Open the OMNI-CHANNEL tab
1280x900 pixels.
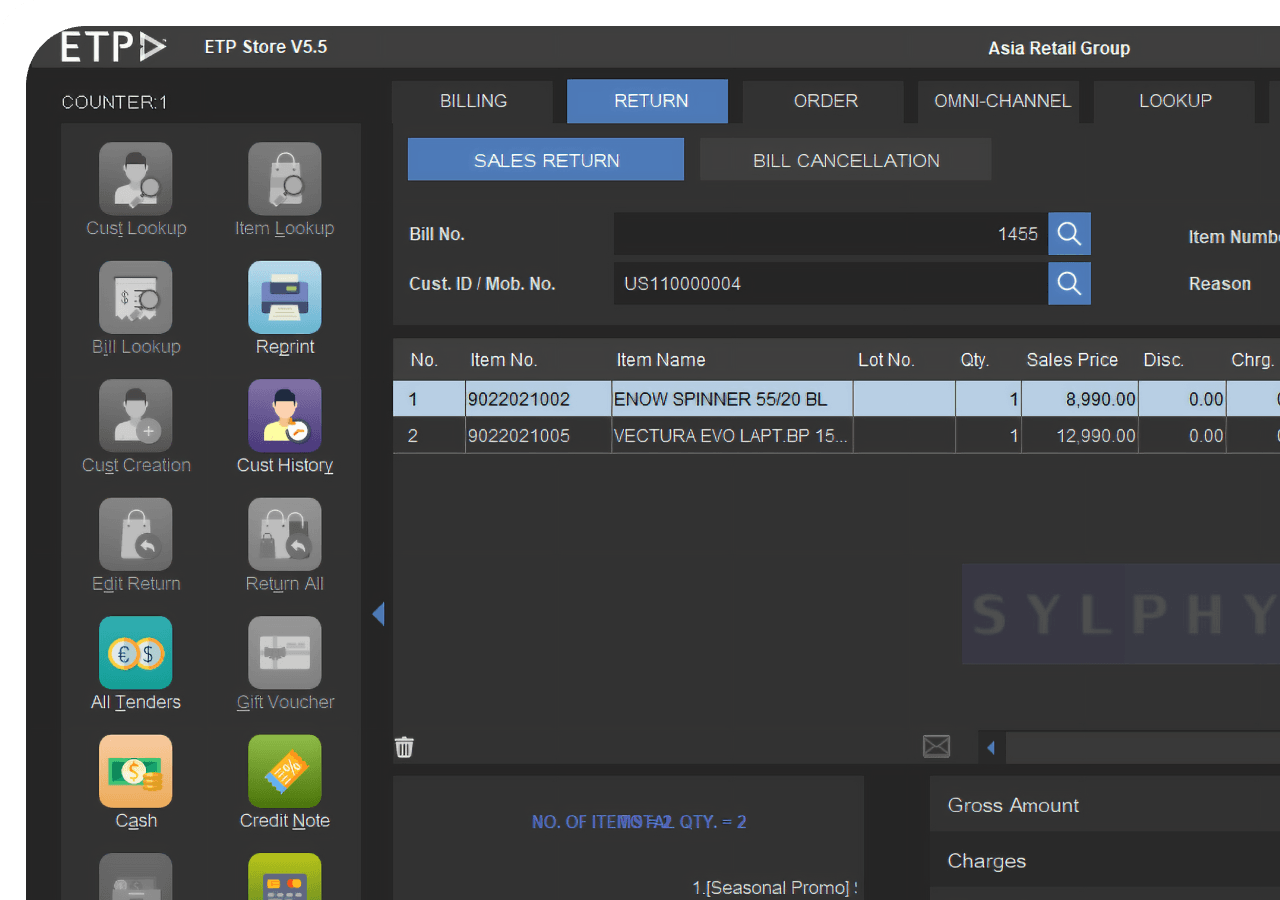[1002, 101]
